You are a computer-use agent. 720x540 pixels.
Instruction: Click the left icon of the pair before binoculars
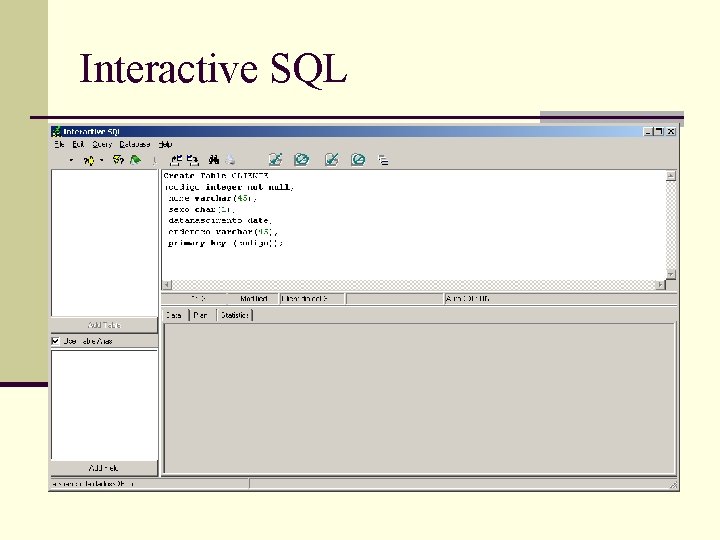click(x=176, y=160)
